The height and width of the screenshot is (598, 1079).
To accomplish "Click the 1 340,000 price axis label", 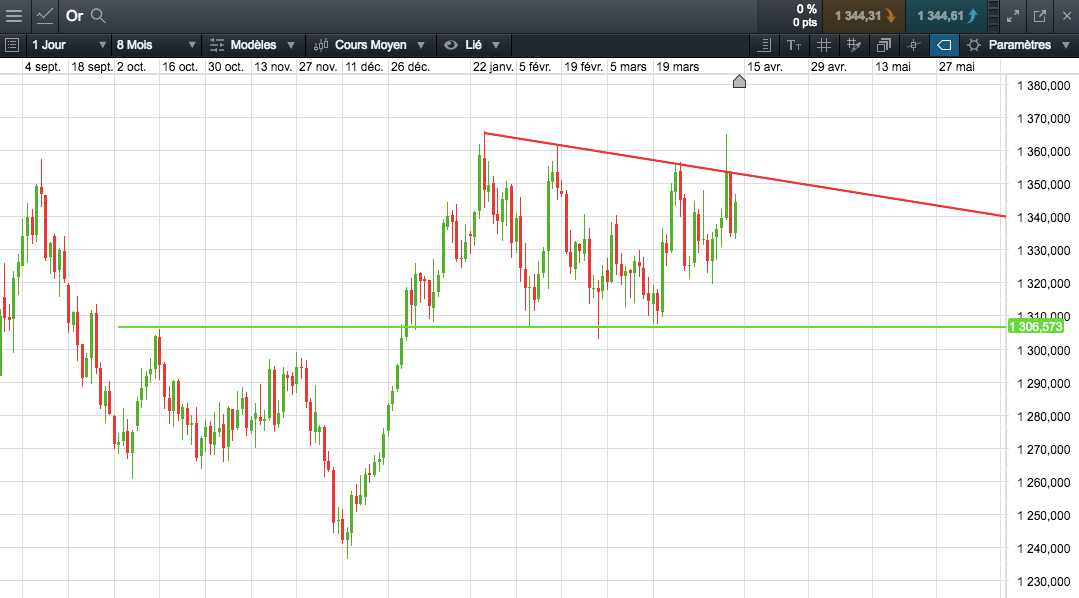I will (x=1043, y=217).
